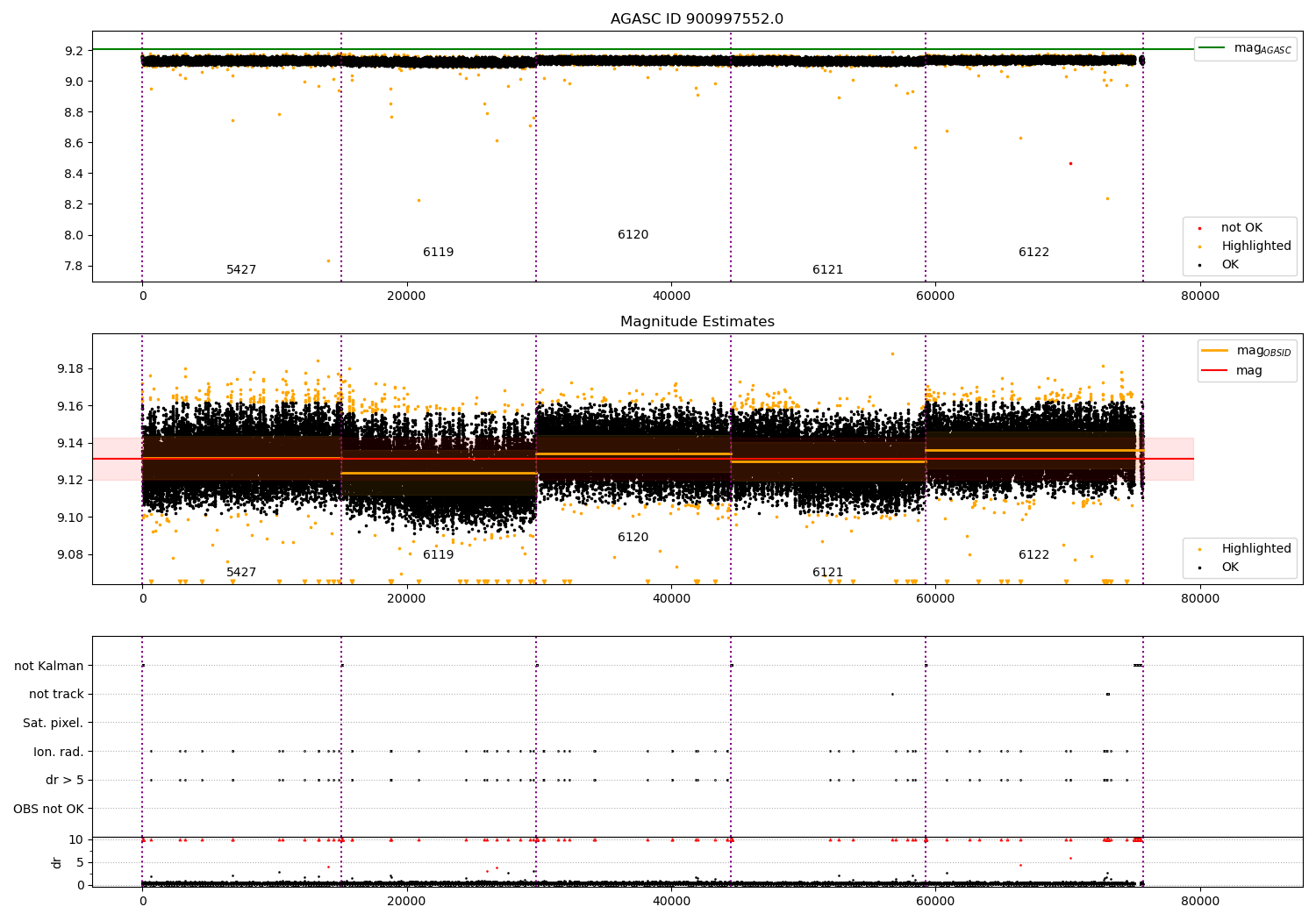Screen dimensions: 1316x921
Task: Click the 60000 x-tick under top plot
Action: pos(935,296)
